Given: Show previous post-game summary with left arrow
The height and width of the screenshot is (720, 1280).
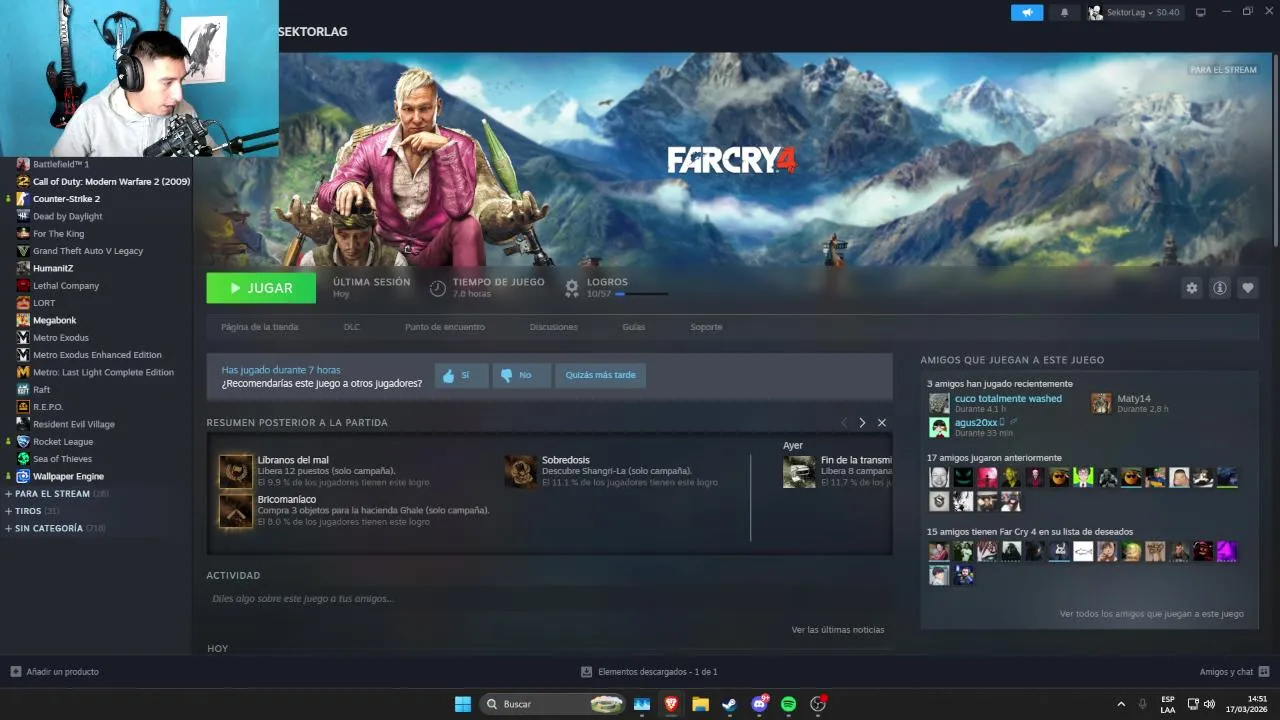Looking at the screenshot, I should [x=843, y=423].
